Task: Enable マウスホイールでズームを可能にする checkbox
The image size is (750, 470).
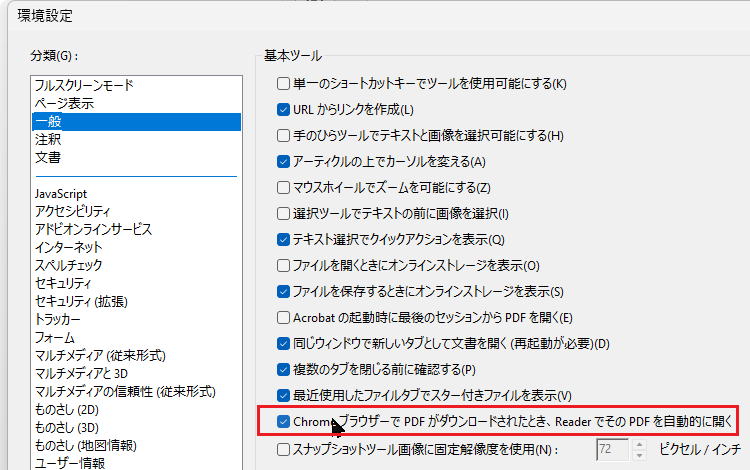Action: [284, 187]
